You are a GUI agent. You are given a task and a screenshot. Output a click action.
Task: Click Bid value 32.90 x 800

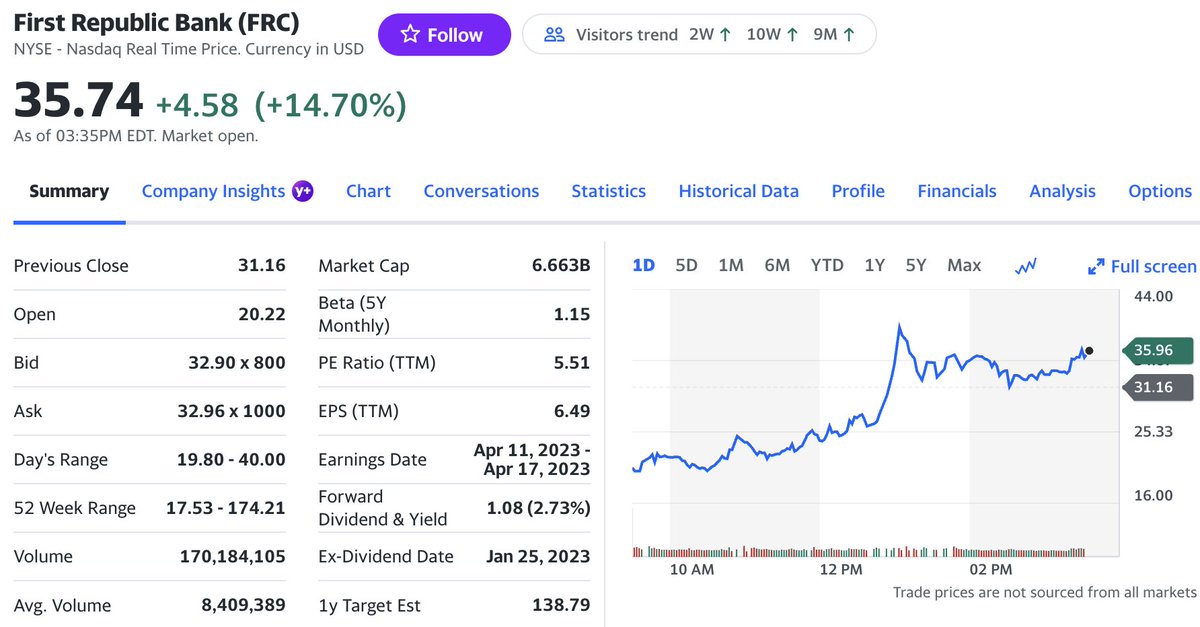(237, 362)
